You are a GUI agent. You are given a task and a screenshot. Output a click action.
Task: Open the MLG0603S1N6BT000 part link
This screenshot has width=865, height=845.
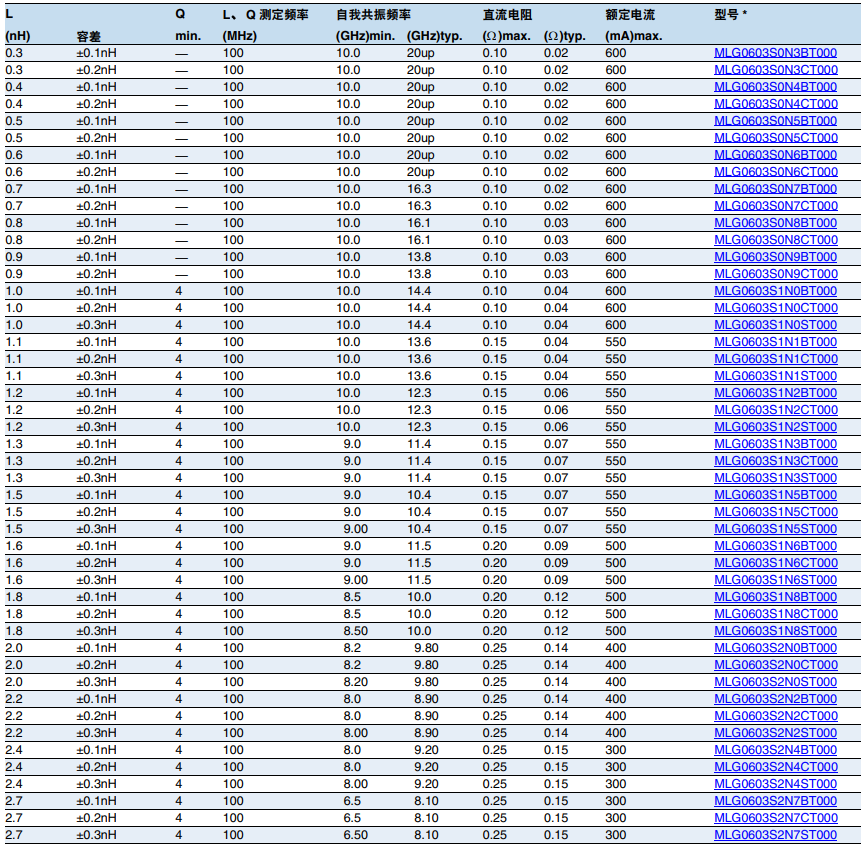tap(775, 546)
